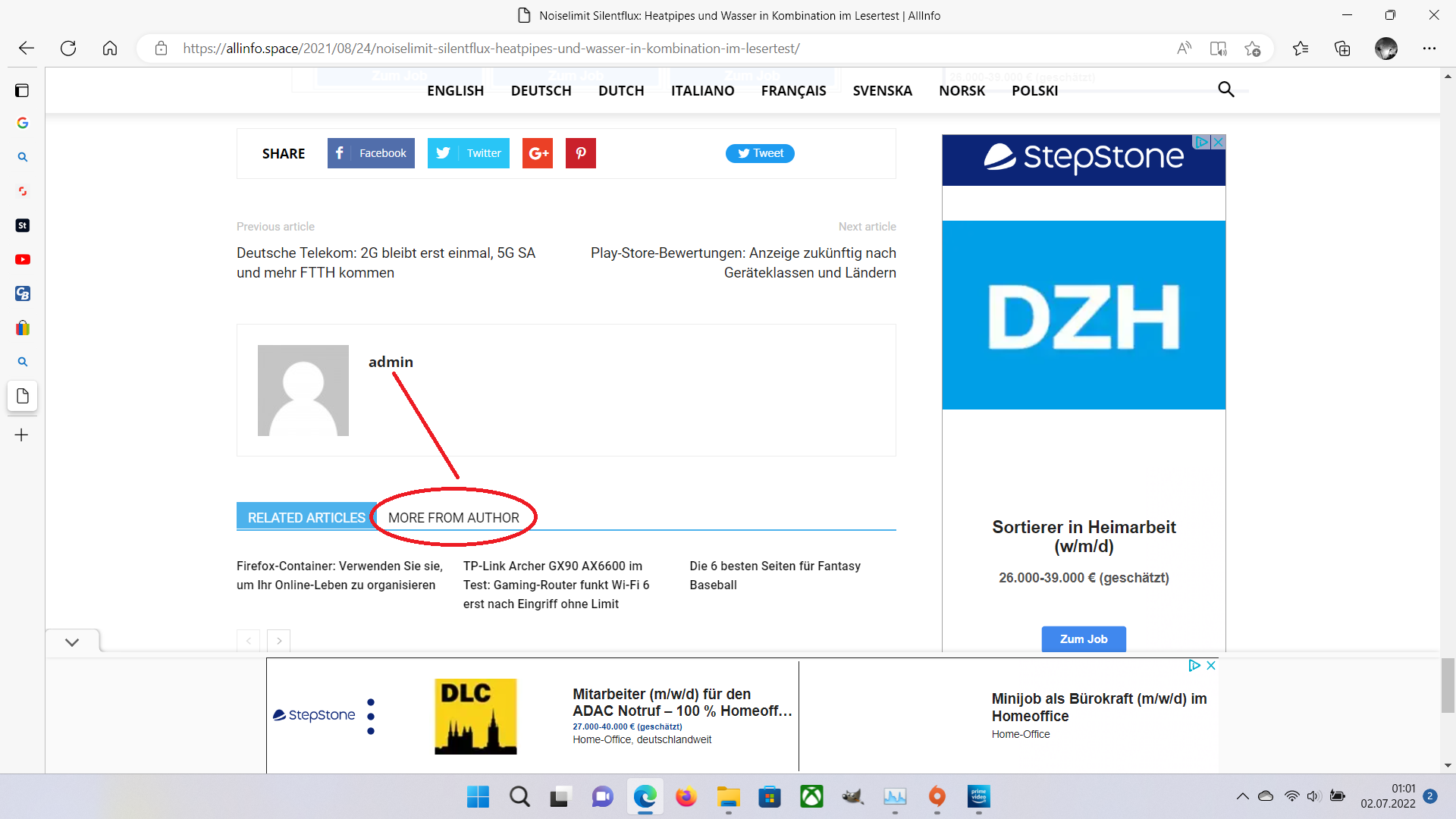
Task: Switch to More From Author tab
Action: 453,518
